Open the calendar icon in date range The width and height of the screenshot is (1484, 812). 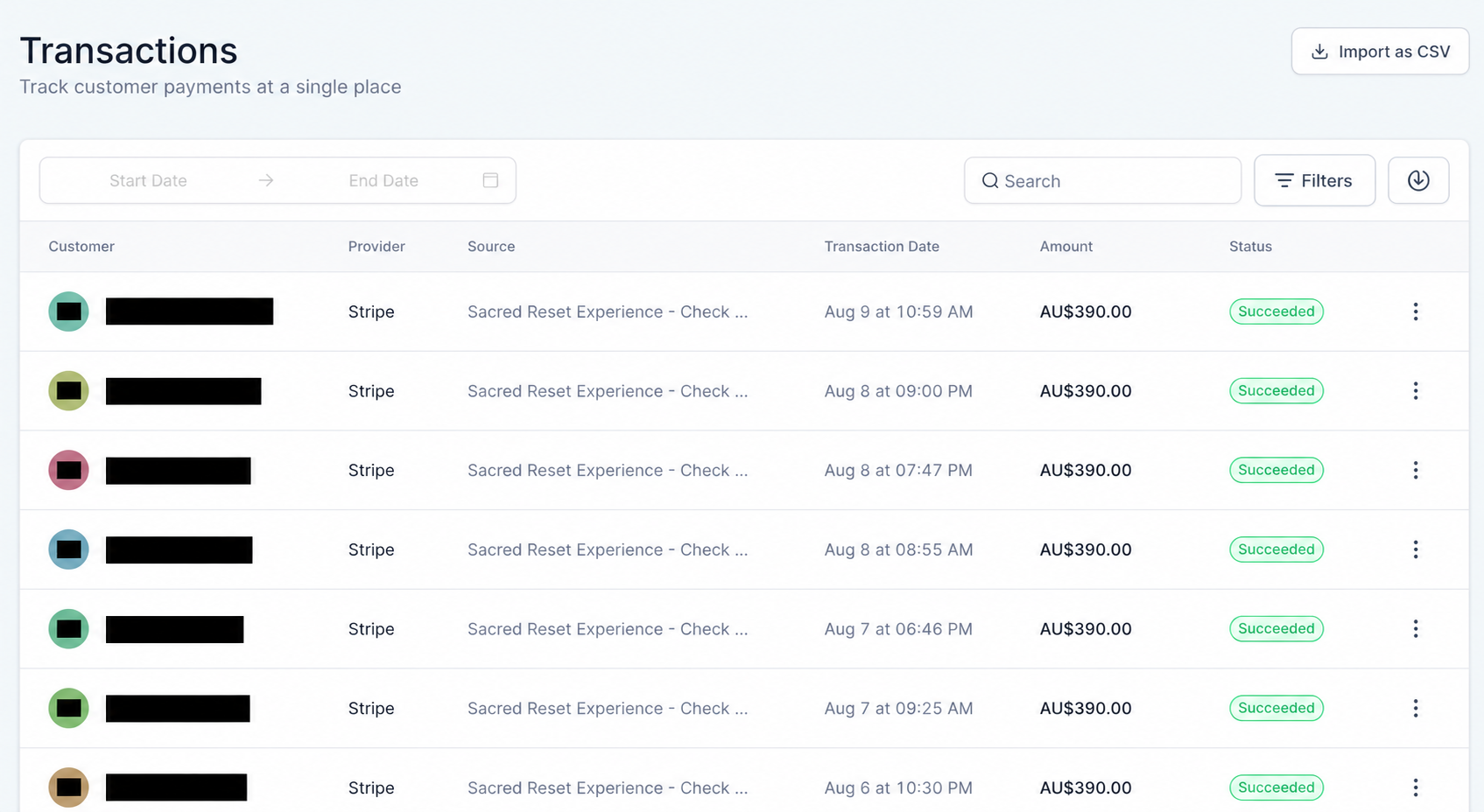(490, 180)
